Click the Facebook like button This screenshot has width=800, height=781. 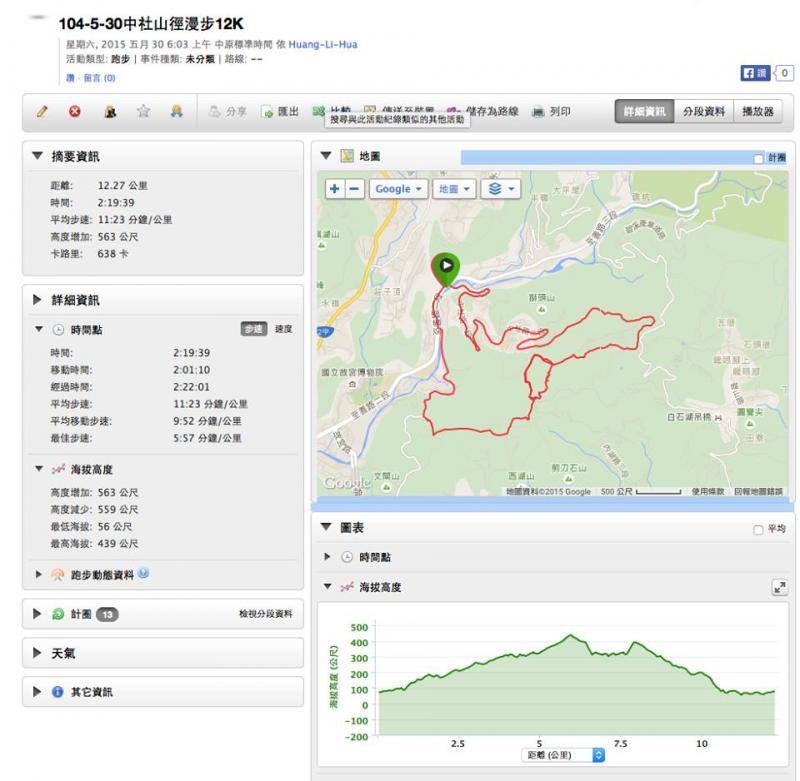coord(755,73)
